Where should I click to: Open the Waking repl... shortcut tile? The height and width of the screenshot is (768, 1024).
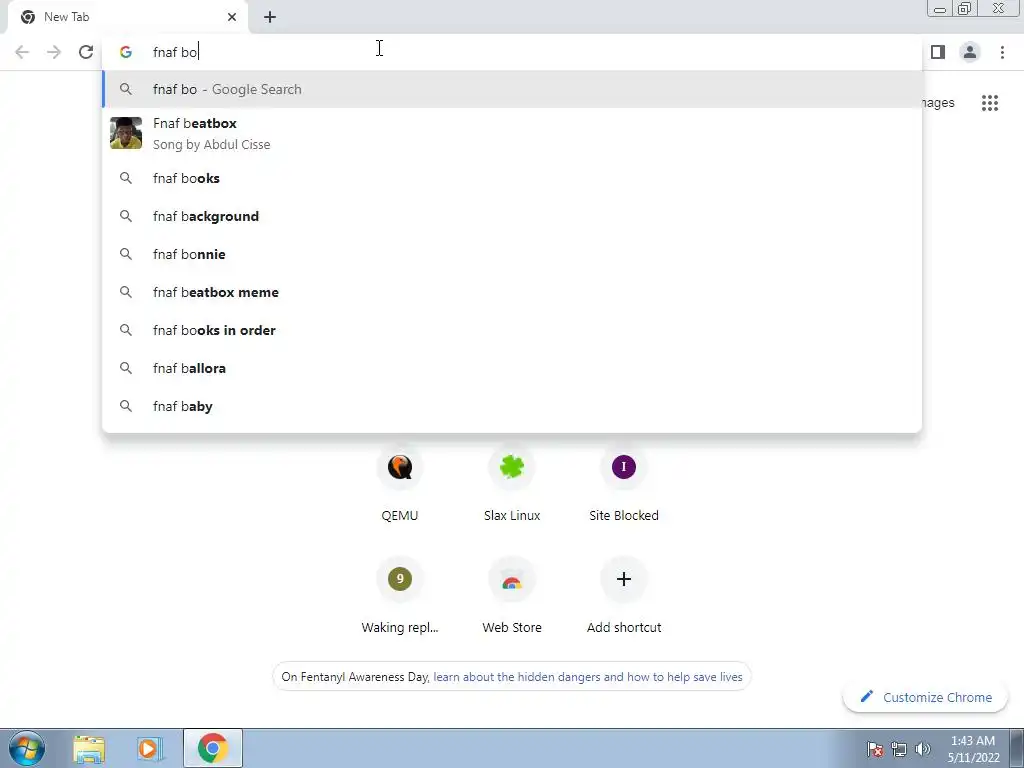[x=400, y=597]
